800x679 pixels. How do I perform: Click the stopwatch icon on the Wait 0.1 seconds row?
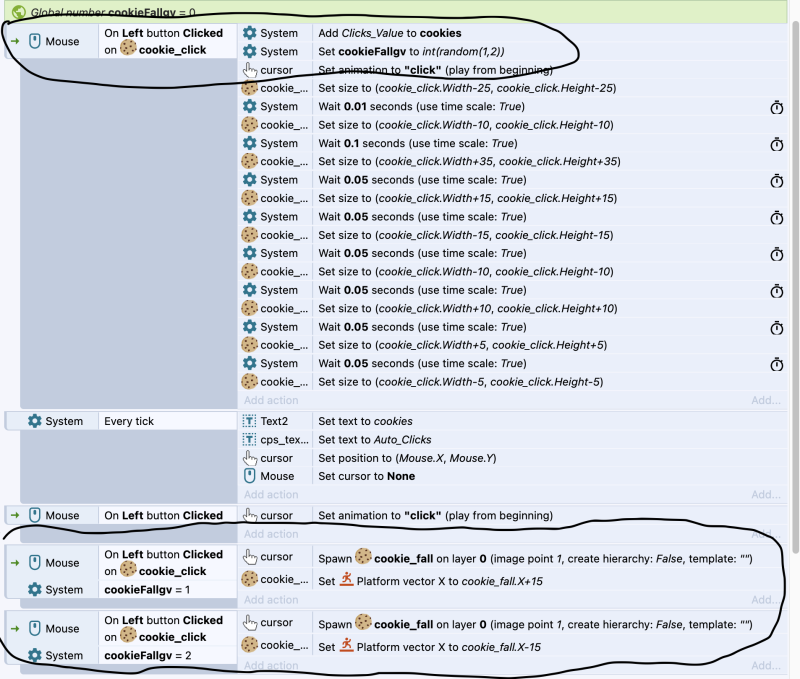(777, 144)
